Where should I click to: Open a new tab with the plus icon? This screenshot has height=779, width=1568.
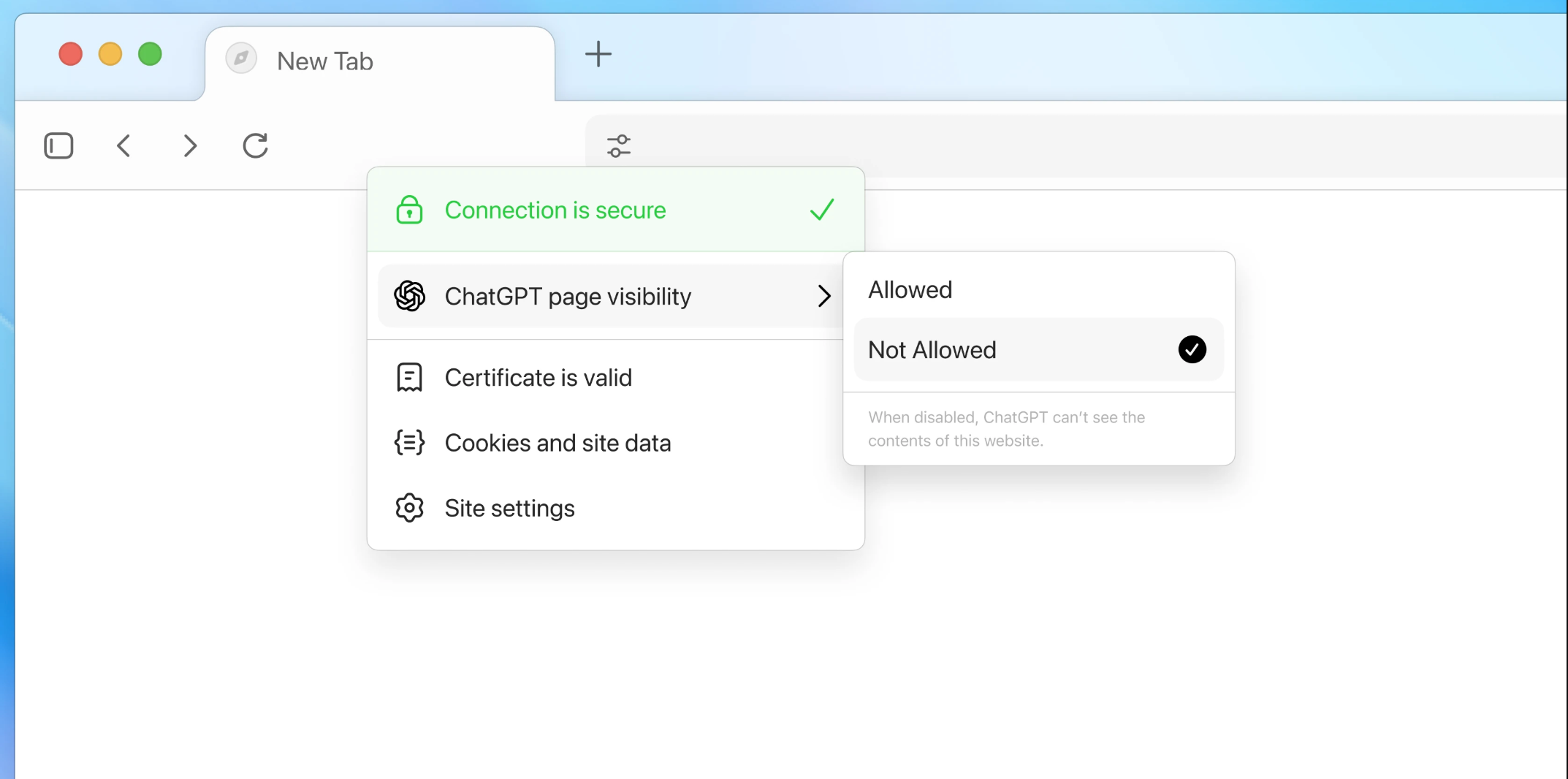598,54
